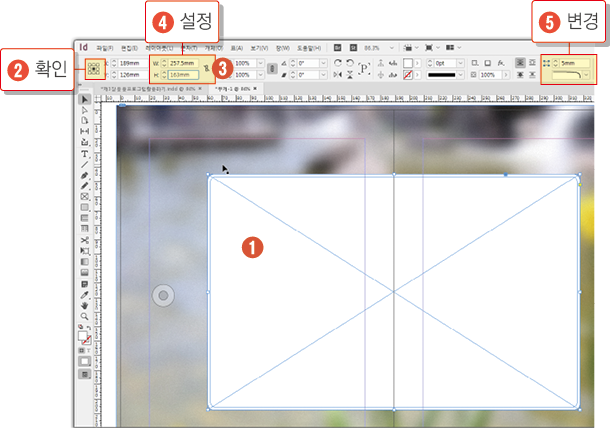
Task: Select the Direct Selection tool
Action: point(84,111)
